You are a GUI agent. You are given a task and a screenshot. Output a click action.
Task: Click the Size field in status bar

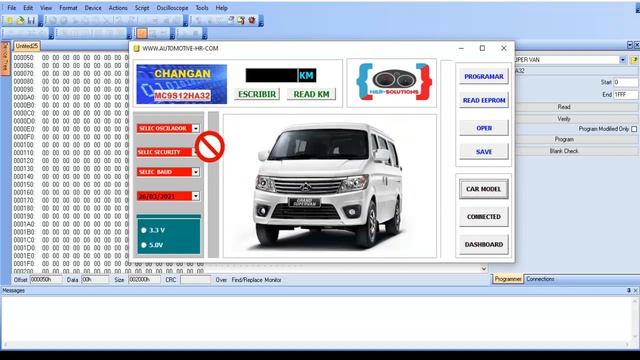pos(144,280)
